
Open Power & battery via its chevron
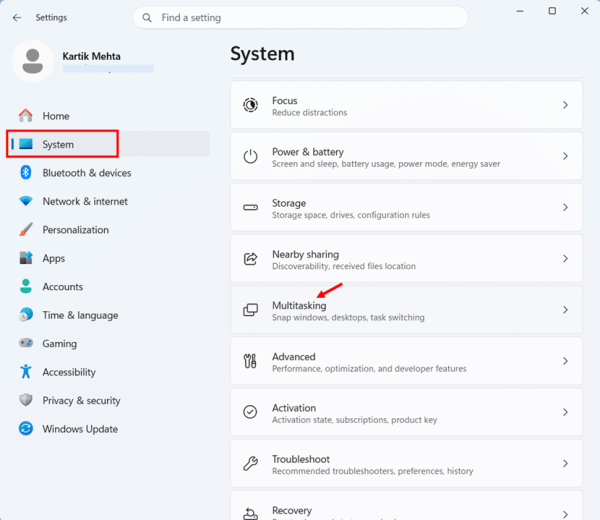coord(565,156)
